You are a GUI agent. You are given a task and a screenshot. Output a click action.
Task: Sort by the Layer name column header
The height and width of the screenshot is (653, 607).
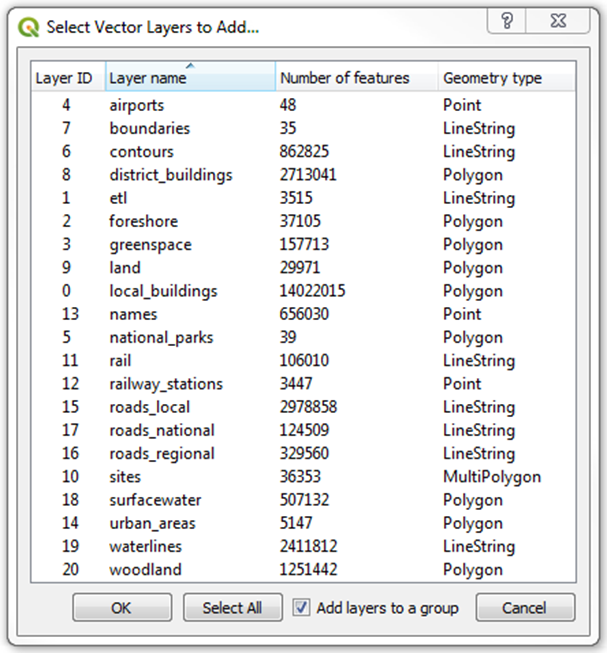190,76
